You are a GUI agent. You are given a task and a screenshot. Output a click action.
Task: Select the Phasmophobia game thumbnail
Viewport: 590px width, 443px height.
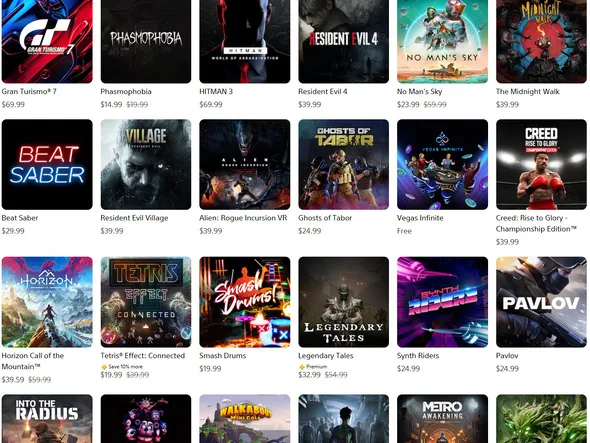pyautogui.click(x=146, y=41)
